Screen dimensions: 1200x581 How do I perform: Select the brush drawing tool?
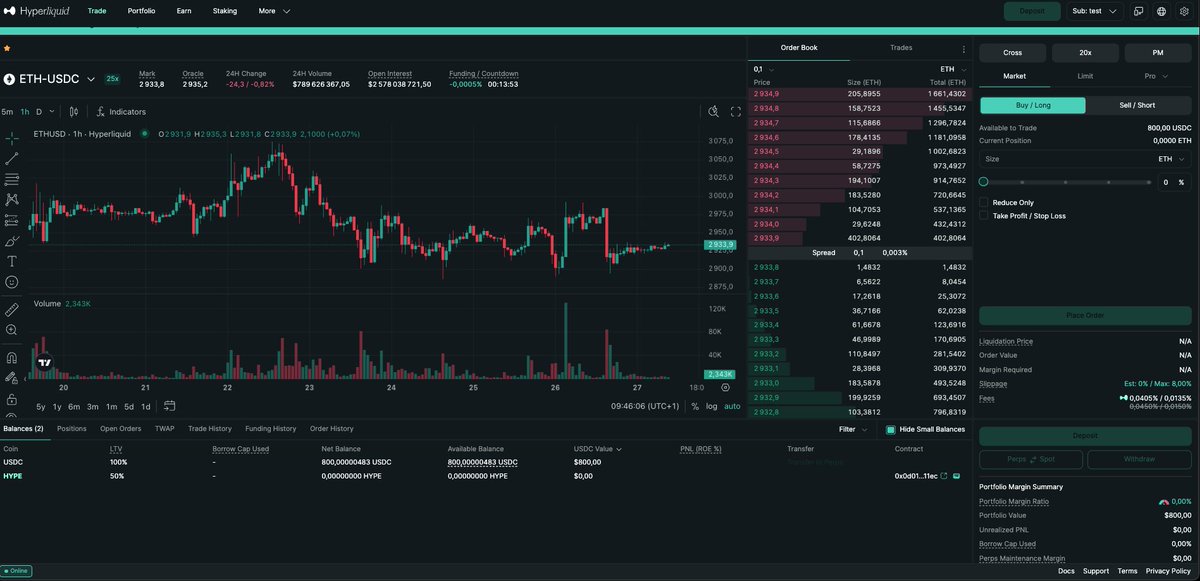point(12,241)
